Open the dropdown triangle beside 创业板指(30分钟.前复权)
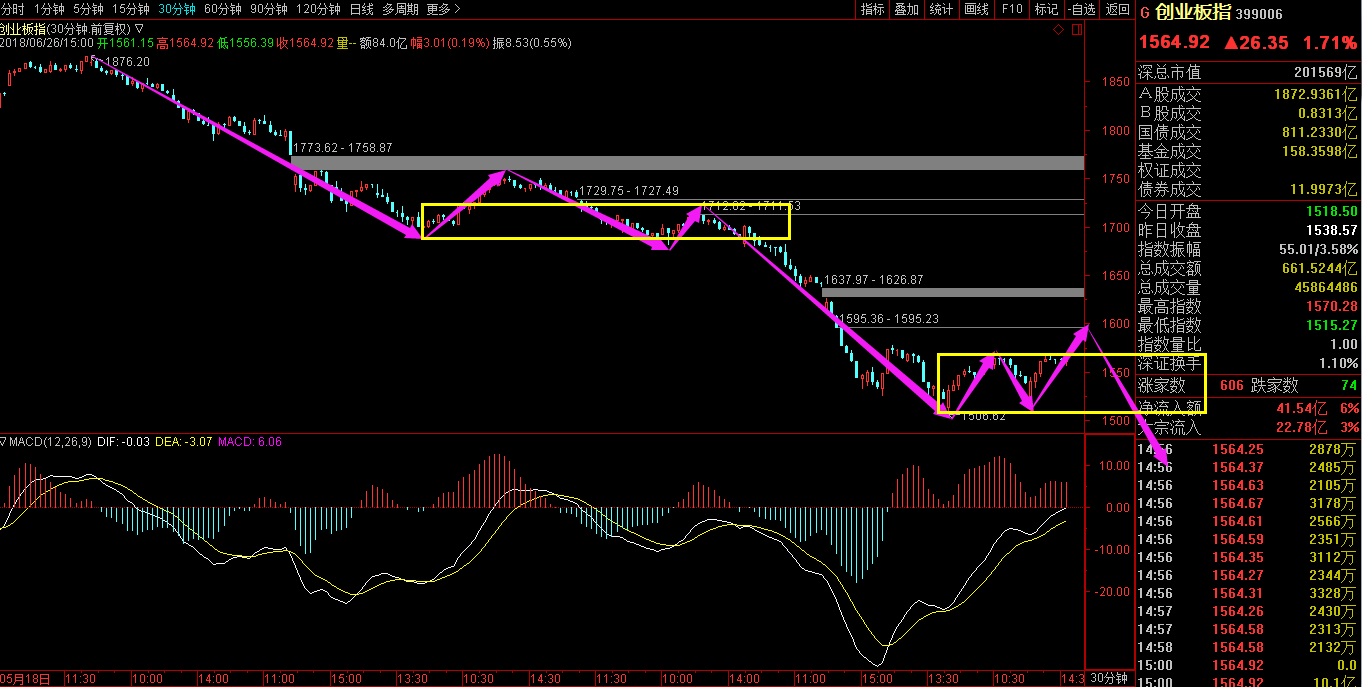 point(138,29)
